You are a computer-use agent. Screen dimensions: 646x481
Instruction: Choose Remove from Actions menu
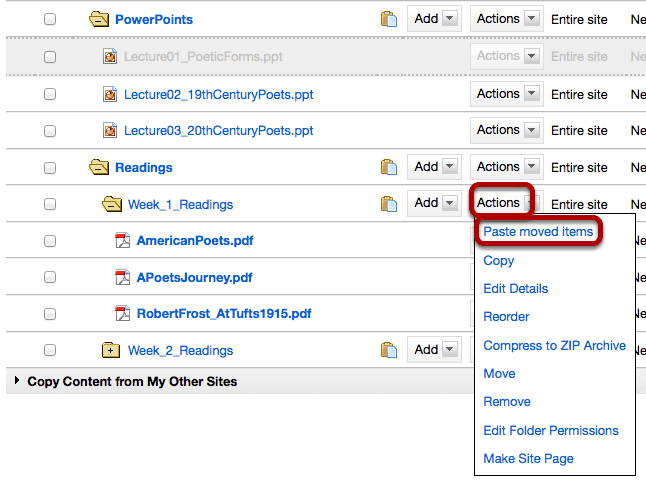(x=507, y=402)
